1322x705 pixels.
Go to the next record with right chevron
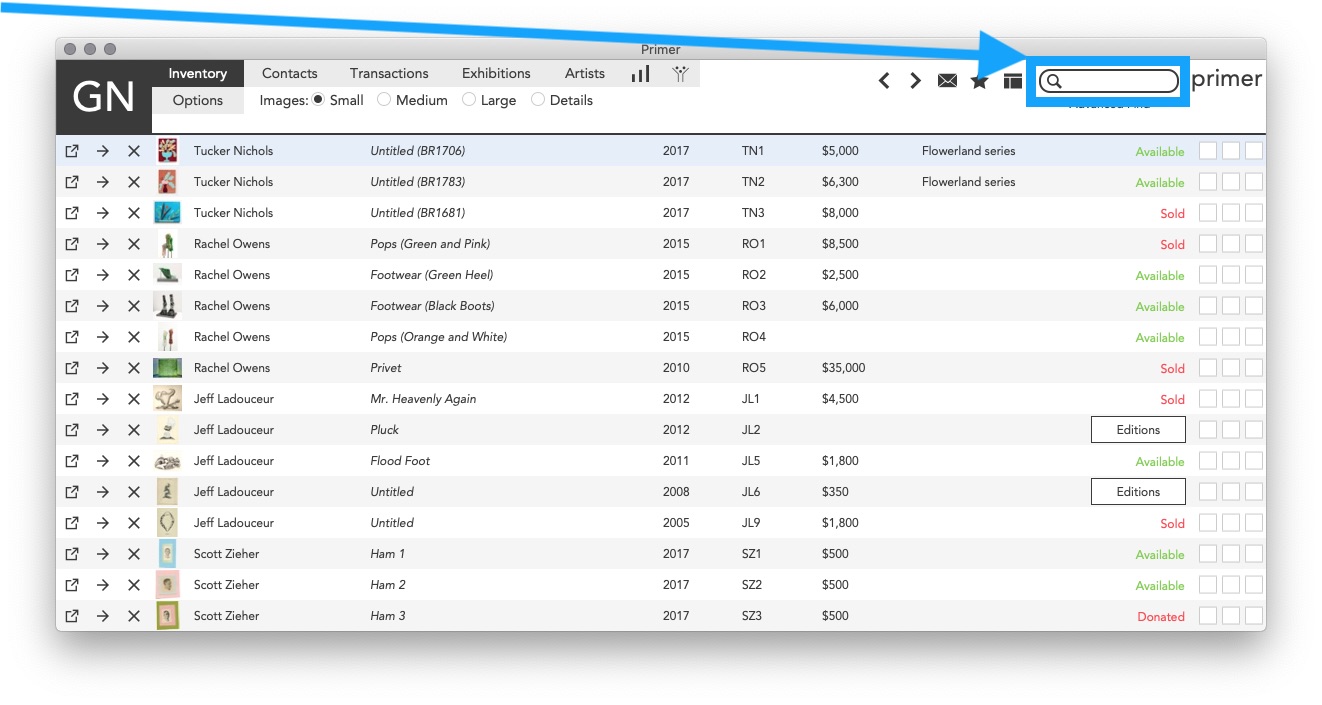(915, 81)
